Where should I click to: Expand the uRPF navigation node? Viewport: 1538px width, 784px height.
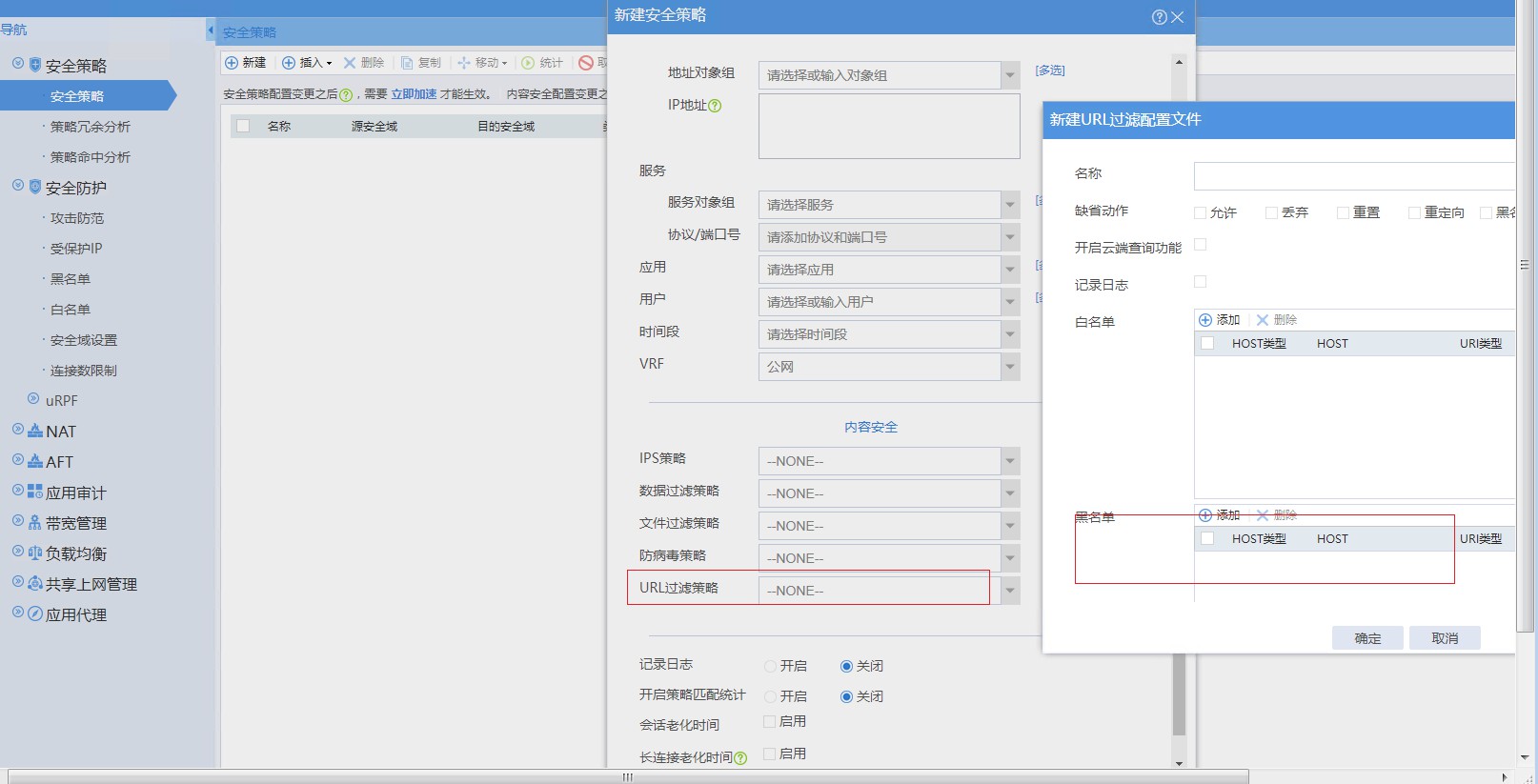33,399
